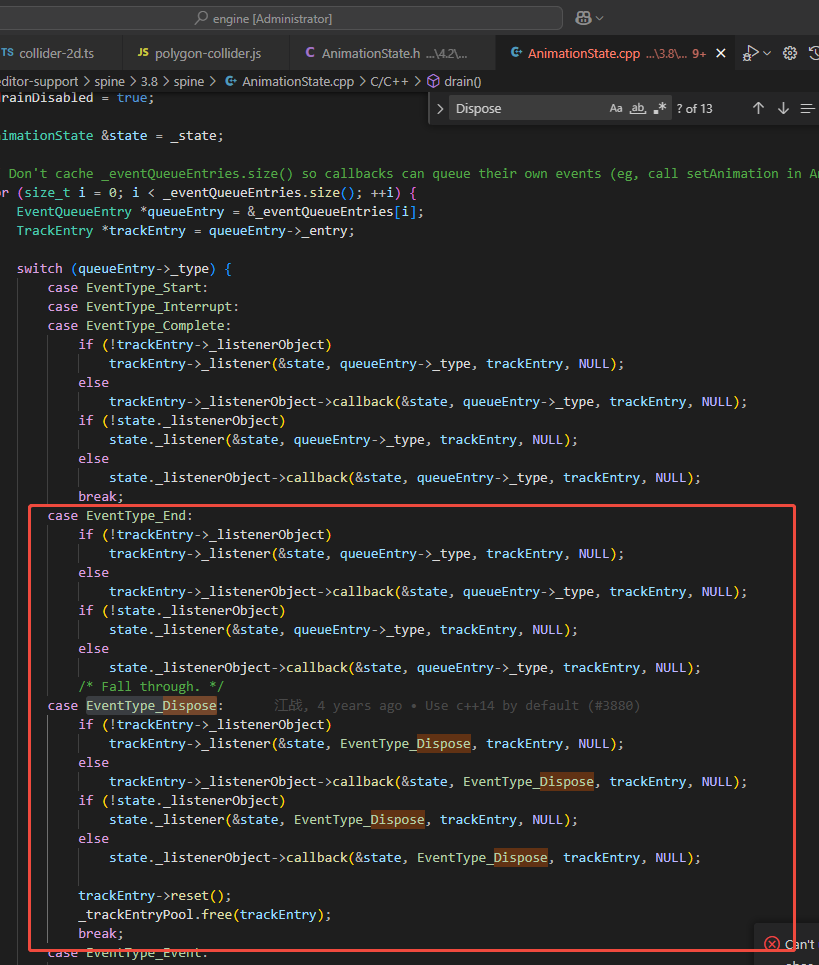This screenshot has width=819, height=965.
Task: Click the JS icon on polygon-collider.js tab
Action: (143, 53)
